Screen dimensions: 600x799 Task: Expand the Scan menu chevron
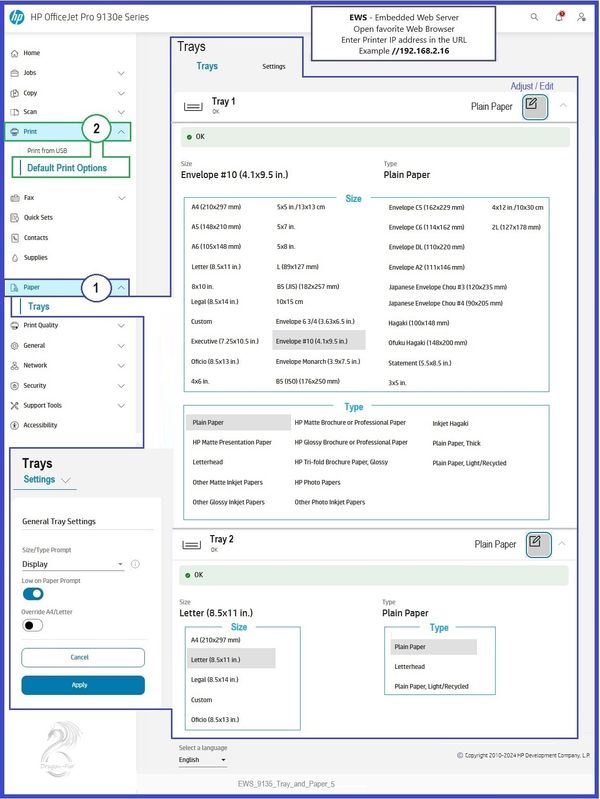[121, 113]
